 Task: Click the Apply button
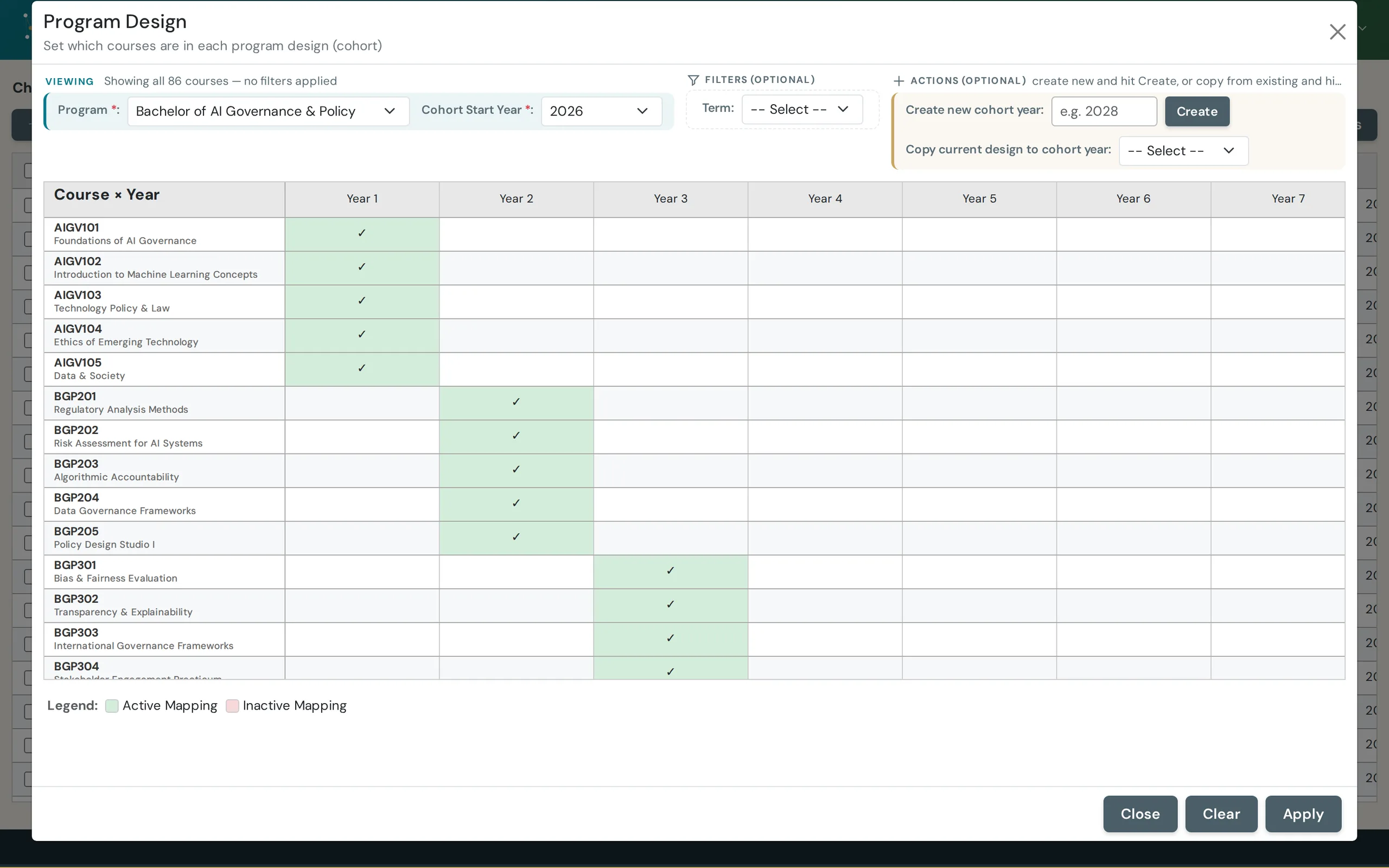pyautogui.click(x=1303, y=813)
